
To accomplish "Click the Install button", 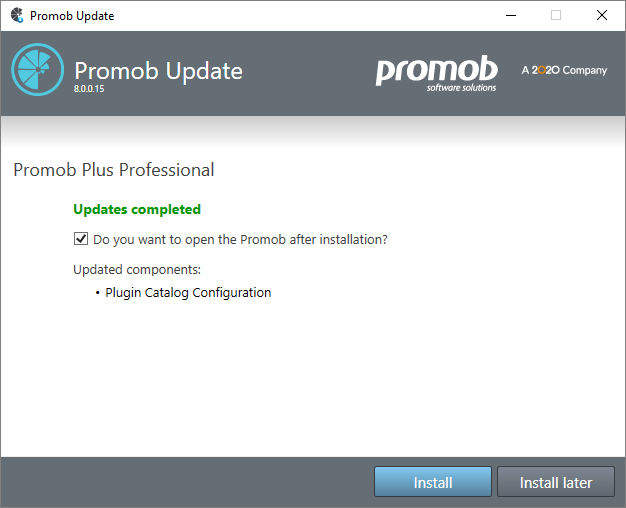I will (x=433, y=482).
